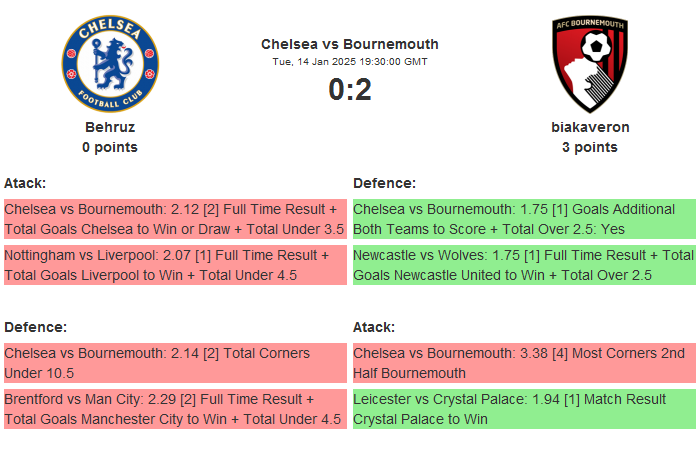Screen dimensions: 700x460
Task: Click the AFC Bournemouth club badge
Action: [x=590, y=63]
